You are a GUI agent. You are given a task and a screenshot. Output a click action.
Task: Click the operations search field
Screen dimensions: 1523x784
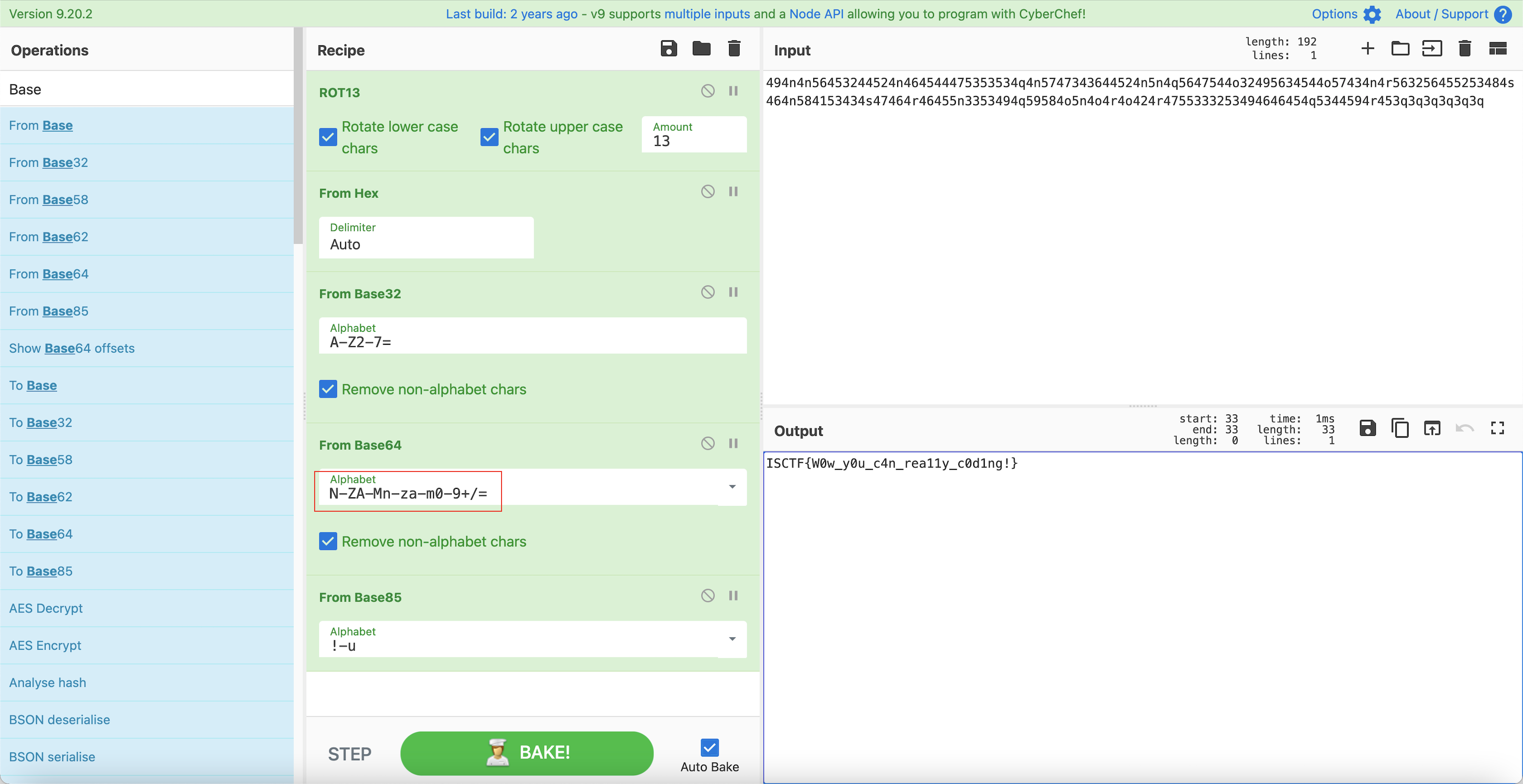(x=147, y=89)
